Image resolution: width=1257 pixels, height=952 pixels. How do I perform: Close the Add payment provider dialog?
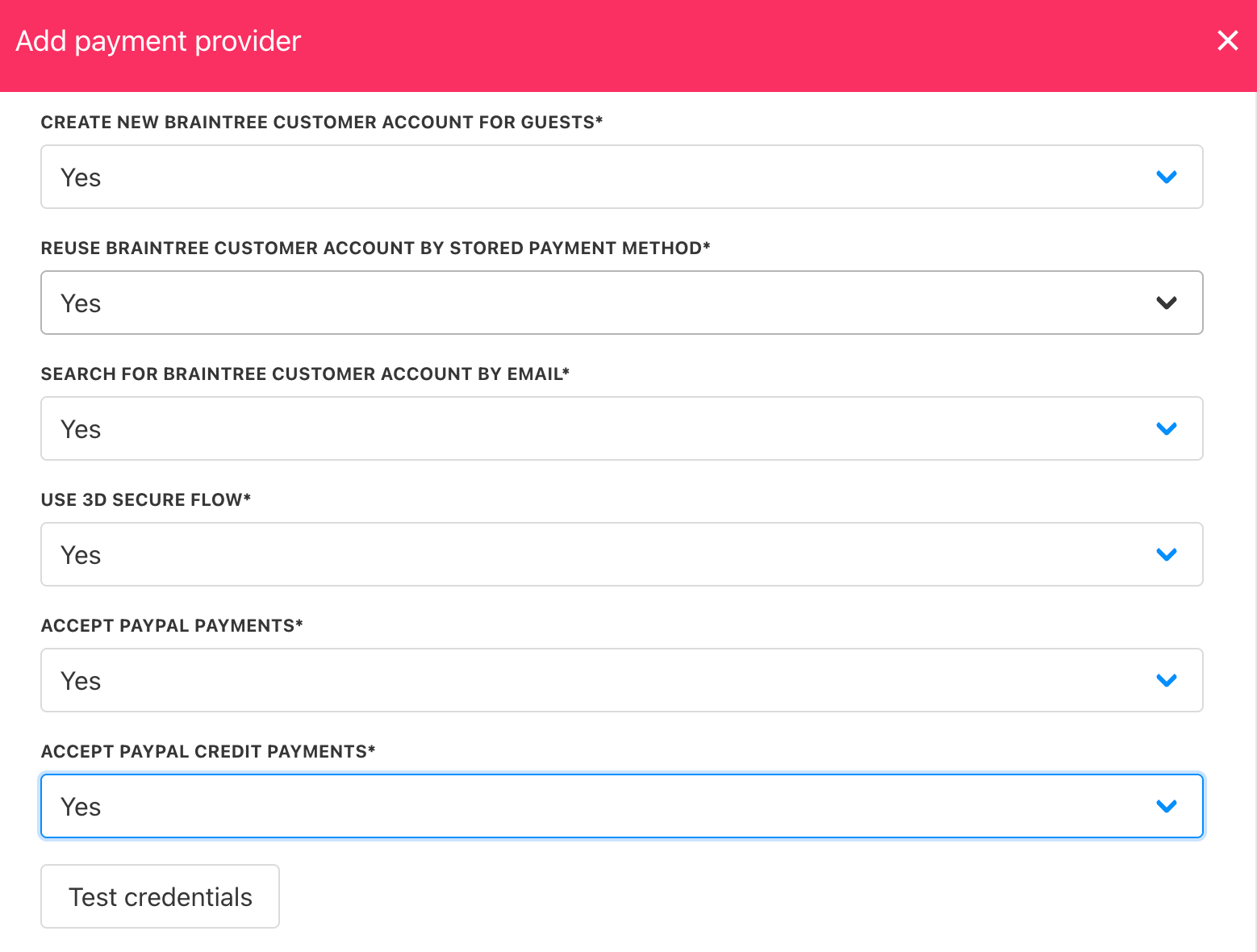point(1227,40)
